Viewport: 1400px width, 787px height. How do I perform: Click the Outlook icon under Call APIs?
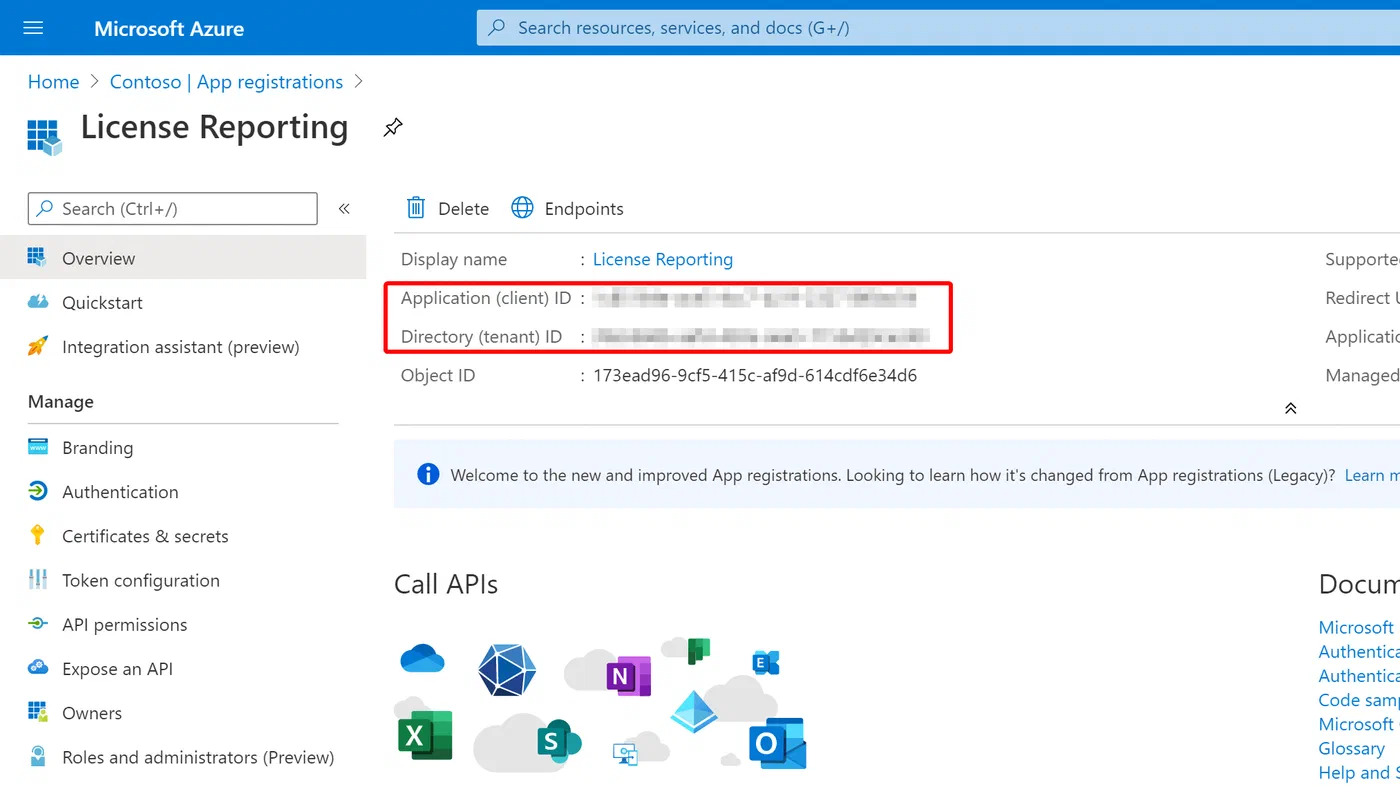click(777, 743)
